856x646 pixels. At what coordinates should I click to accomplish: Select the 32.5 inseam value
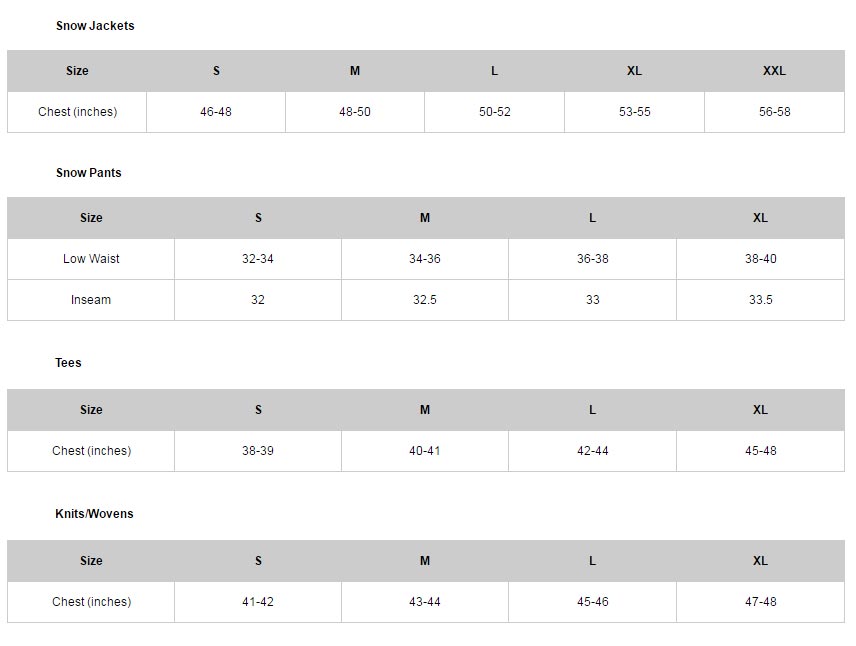(x=425, y=300)
